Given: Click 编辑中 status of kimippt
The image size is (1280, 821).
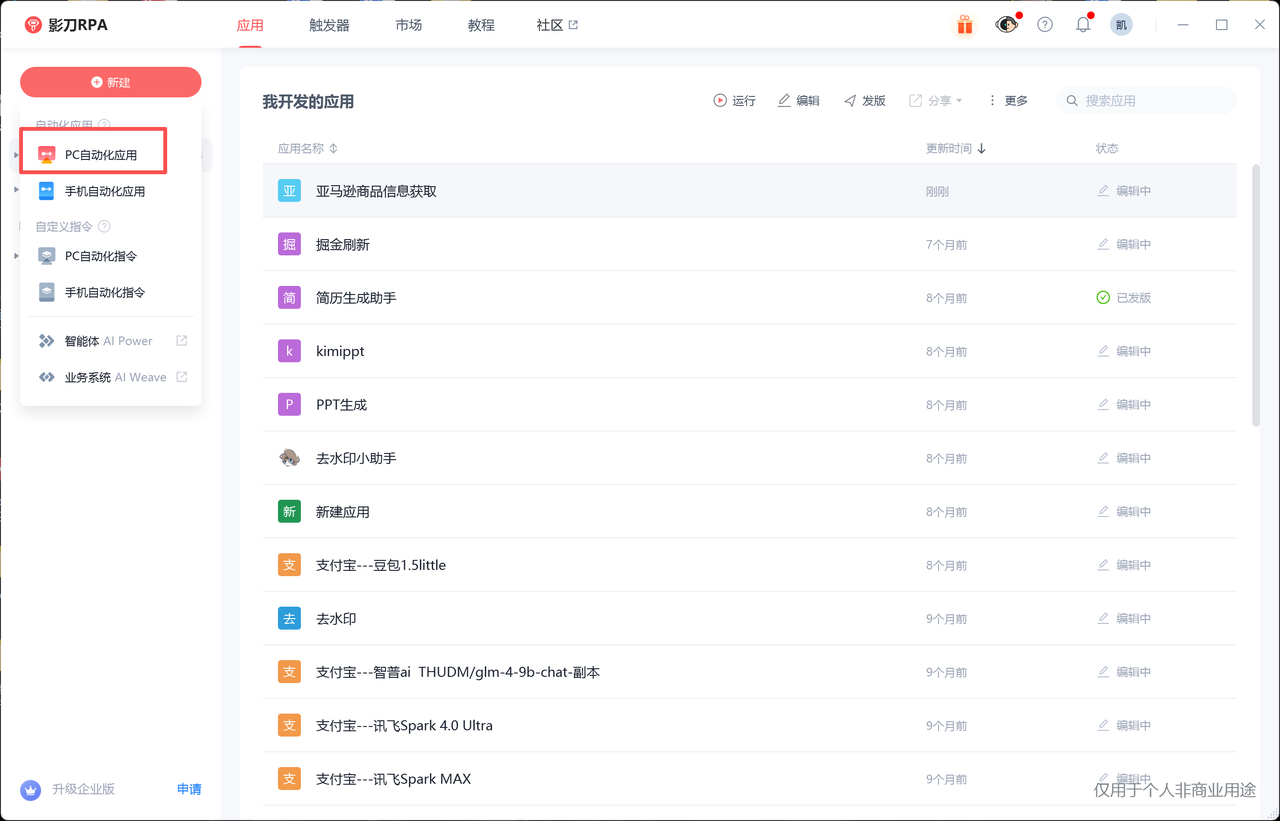Looking at the screenshot, I should [1124, 351].
